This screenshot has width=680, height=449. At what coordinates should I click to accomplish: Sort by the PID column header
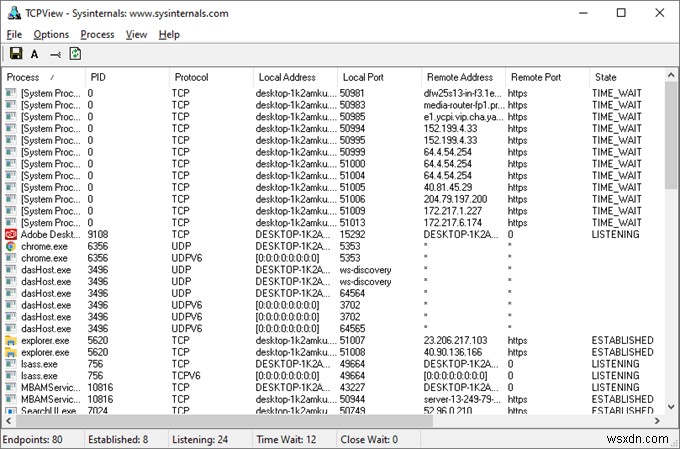127,77
